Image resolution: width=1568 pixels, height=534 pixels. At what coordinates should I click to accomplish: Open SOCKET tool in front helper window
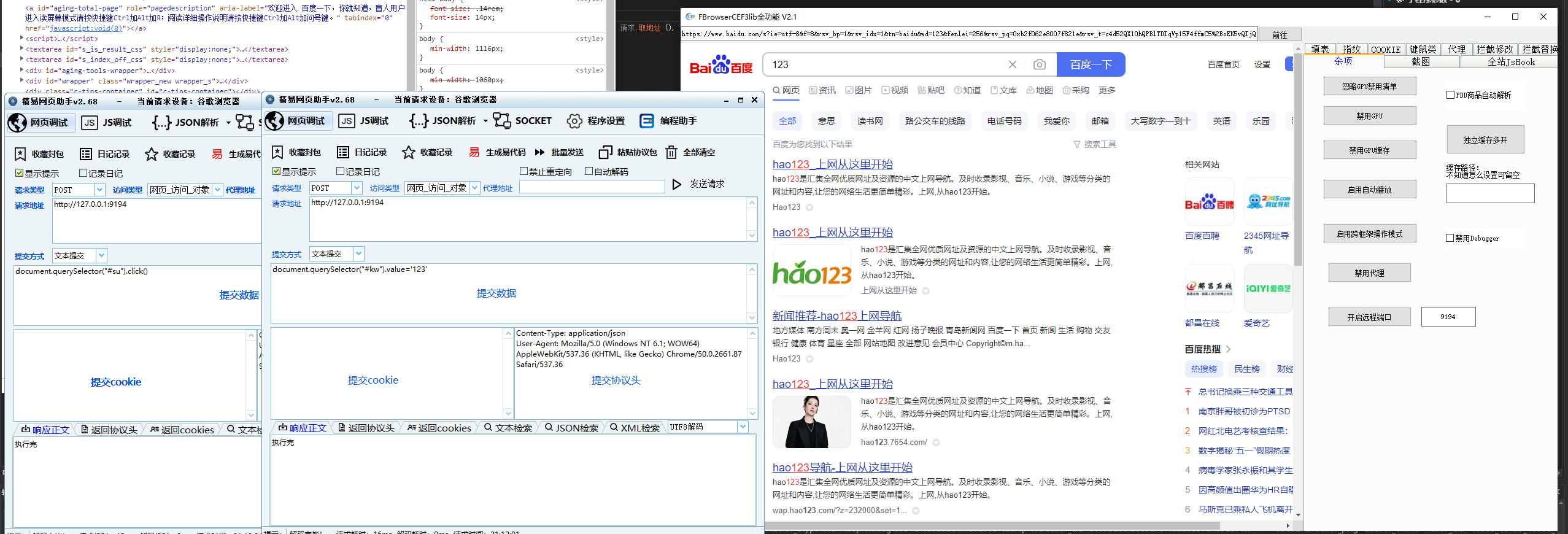tap(502, 121)
